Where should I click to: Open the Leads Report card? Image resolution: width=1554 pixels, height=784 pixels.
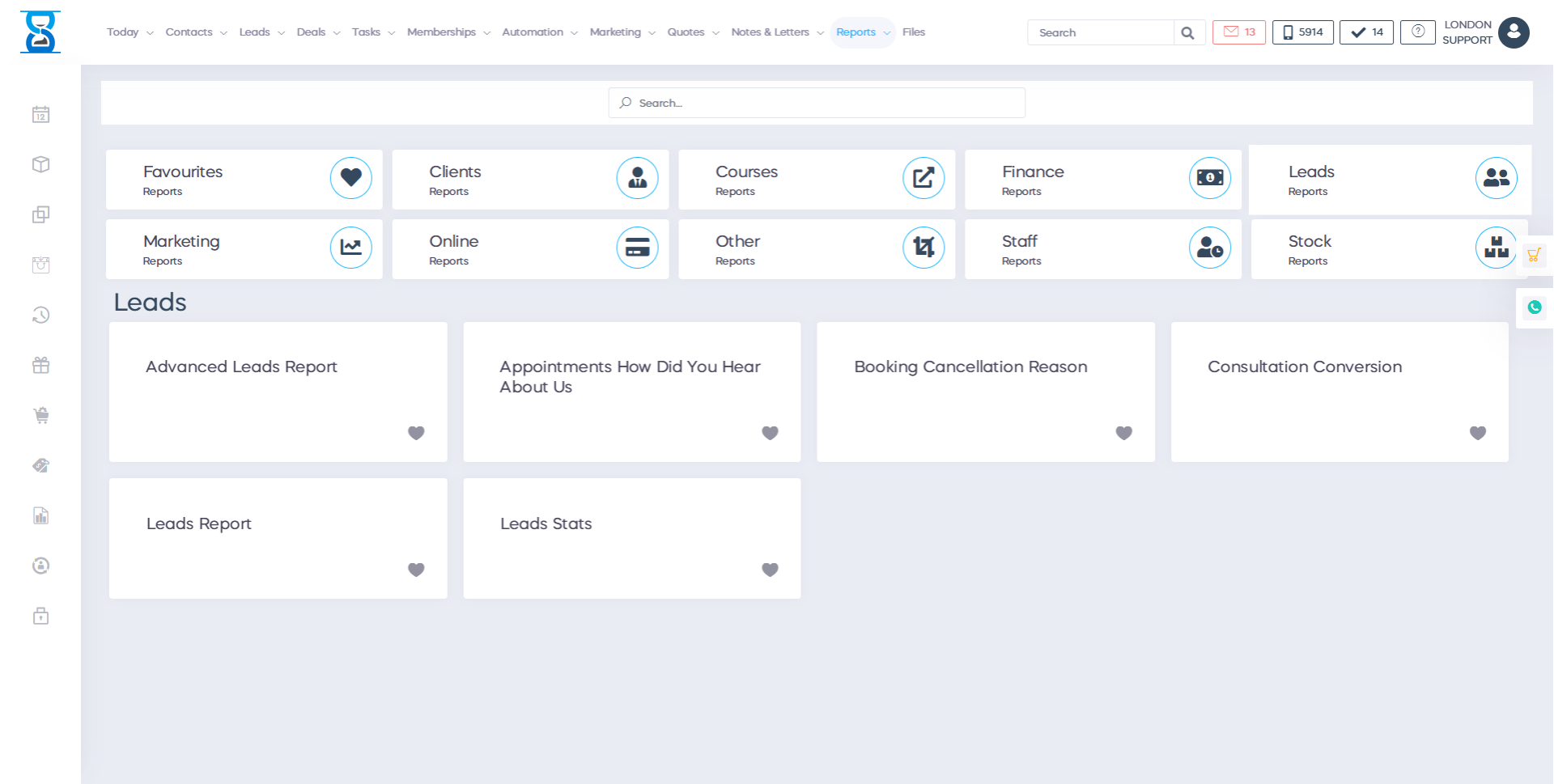(199, 523)
